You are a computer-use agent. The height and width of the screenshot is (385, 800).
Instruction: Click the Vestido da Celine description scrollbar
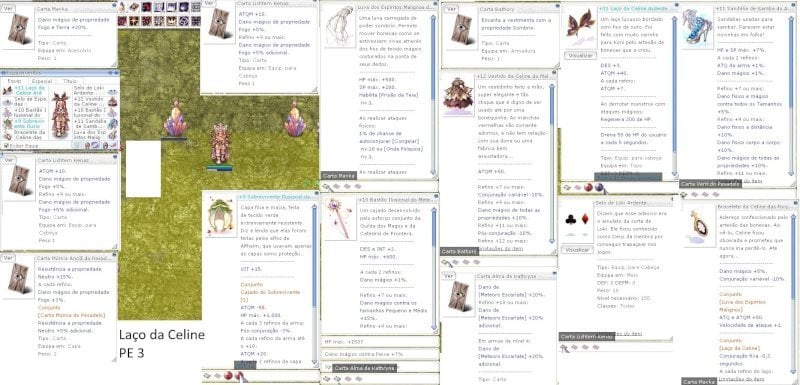(x=551, y=163)
